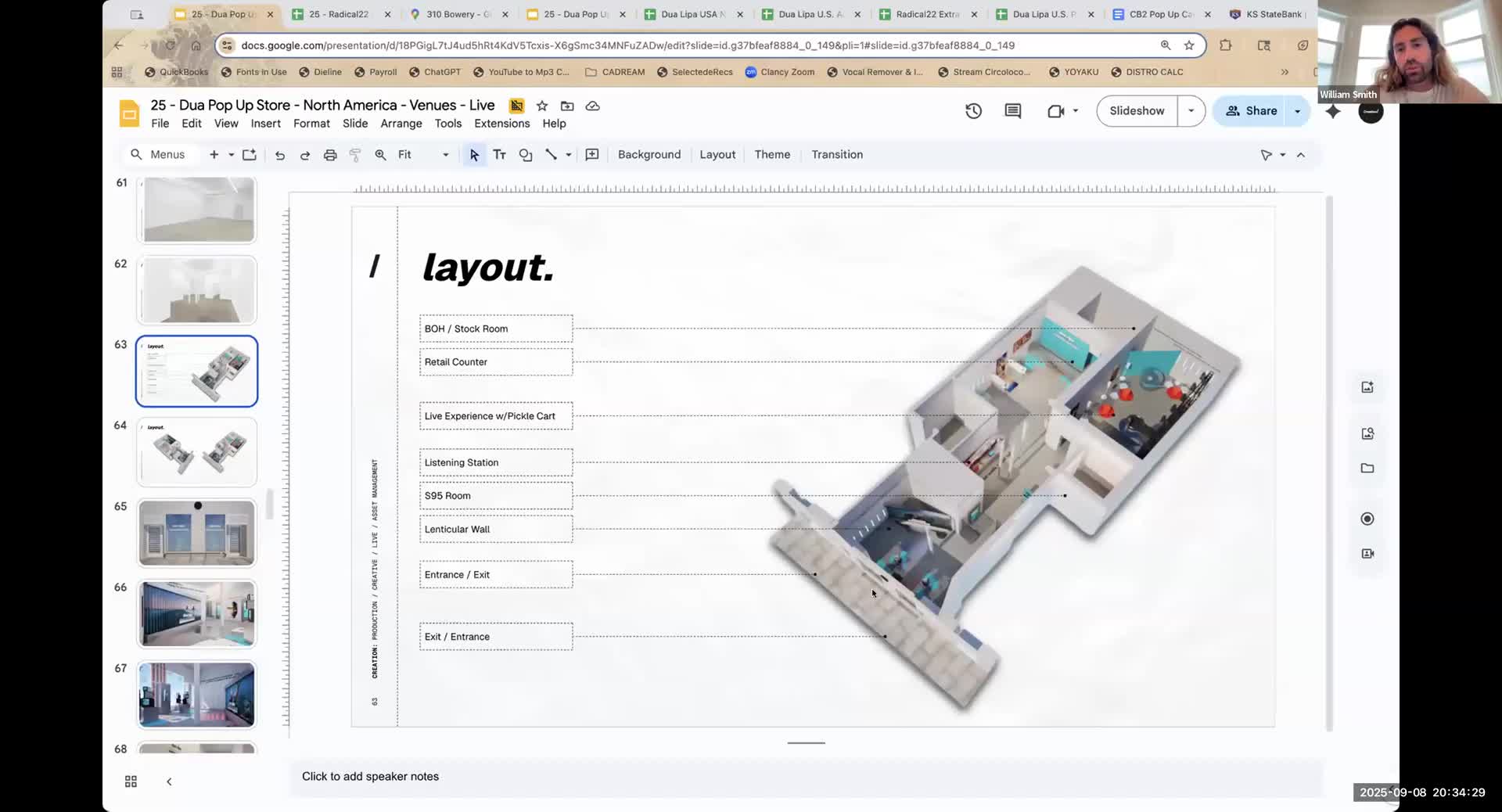Click the redo arrow

305,155
